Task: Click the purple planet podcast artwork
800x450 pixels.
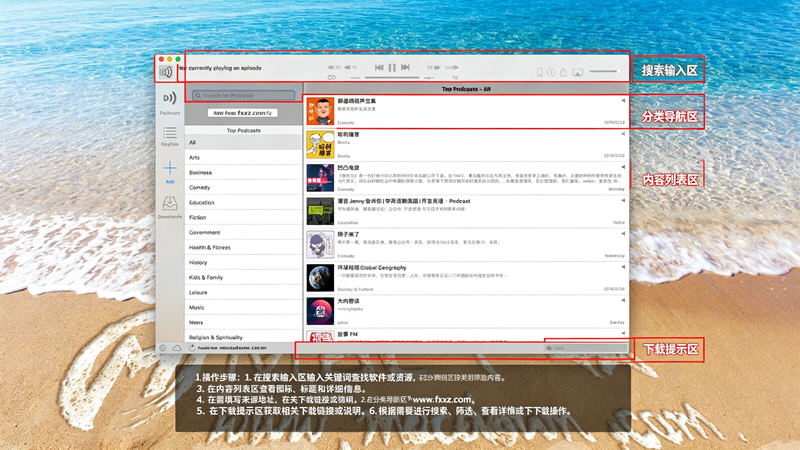Action: pos(320,311)
